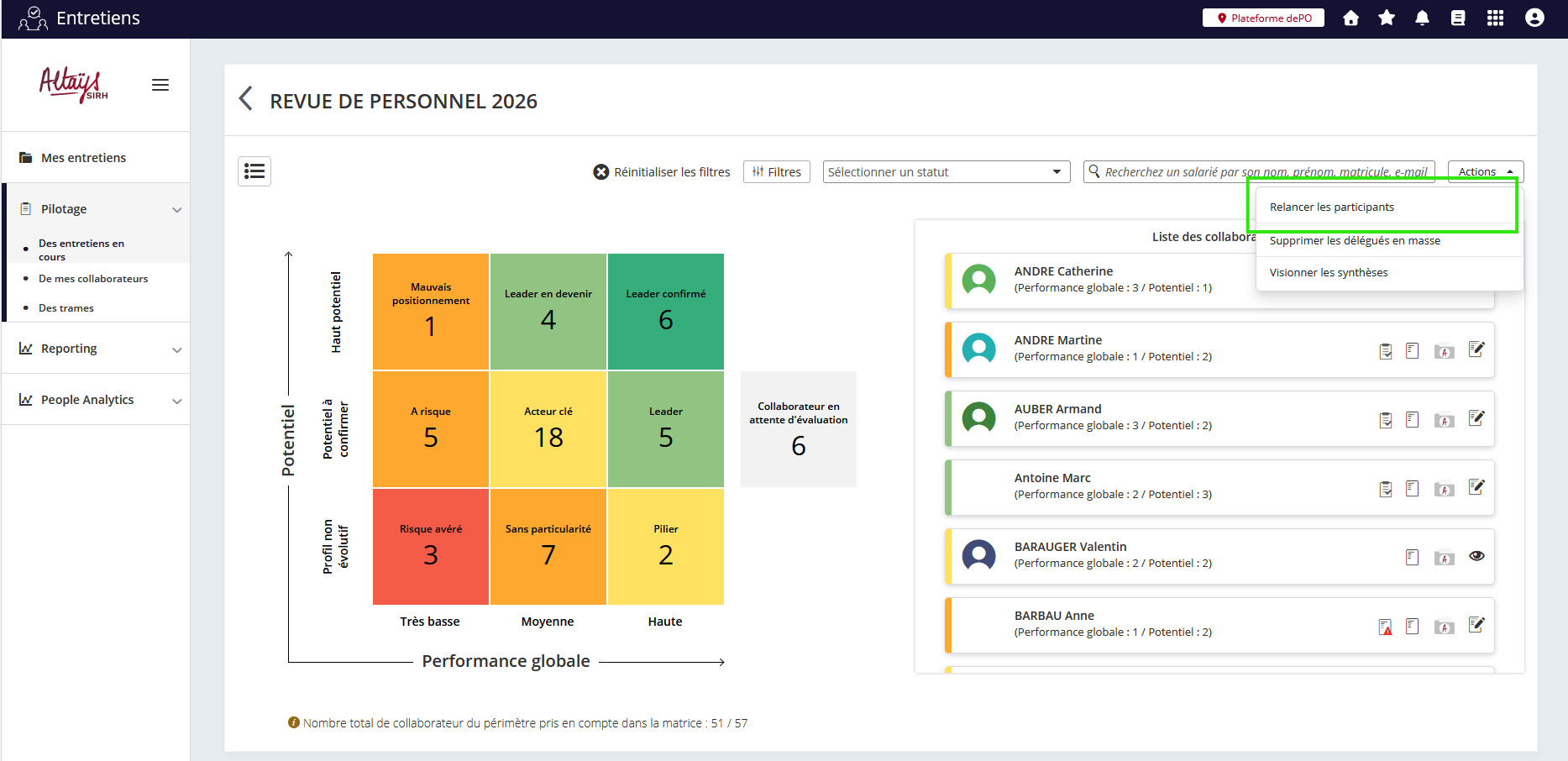
Task: Click edit icon for ANDRE Martine
Action: [1476, 349]
